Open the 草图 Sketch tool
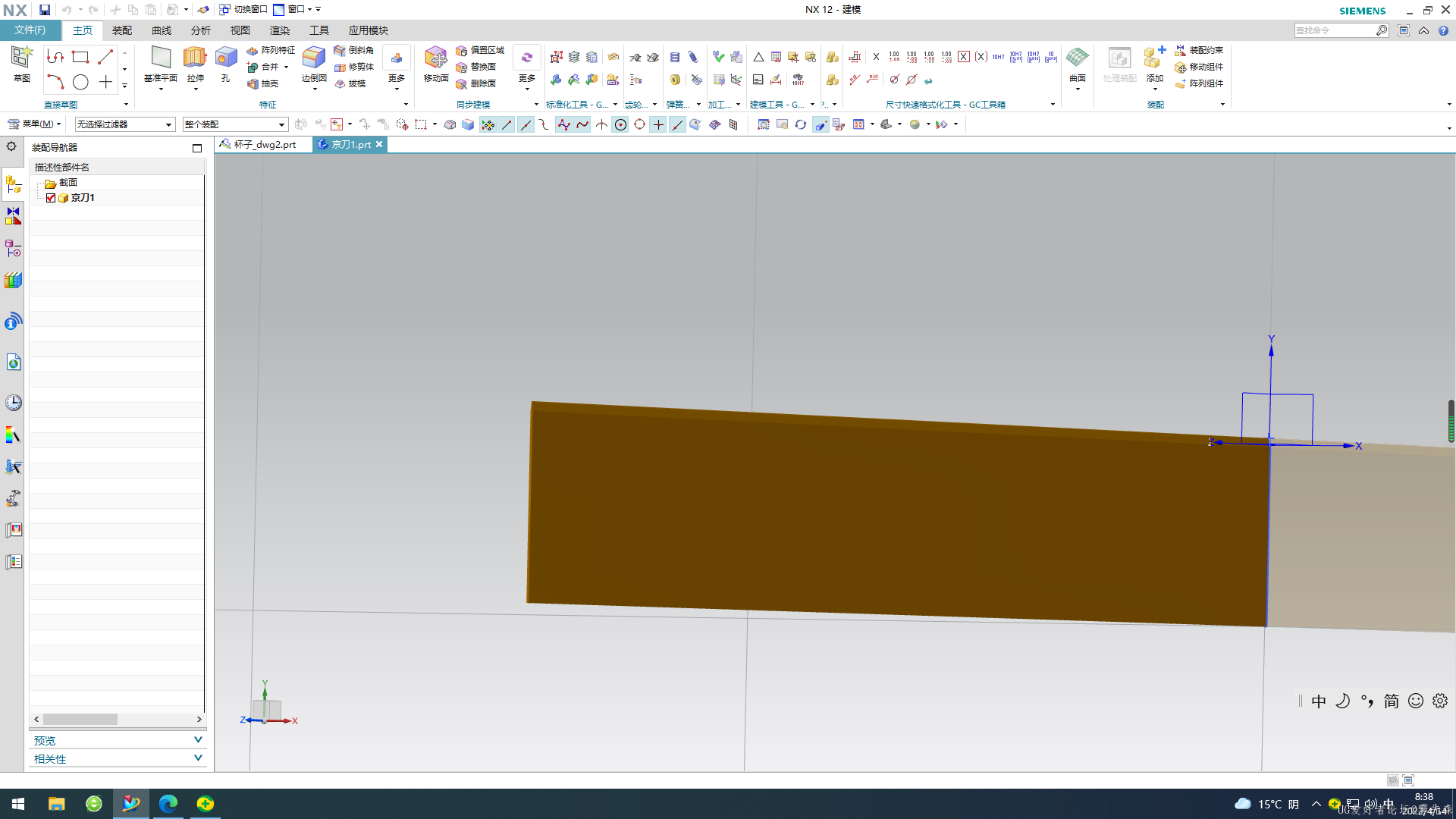The height and width of the screenshot is (819, 1456). [21, 64]
